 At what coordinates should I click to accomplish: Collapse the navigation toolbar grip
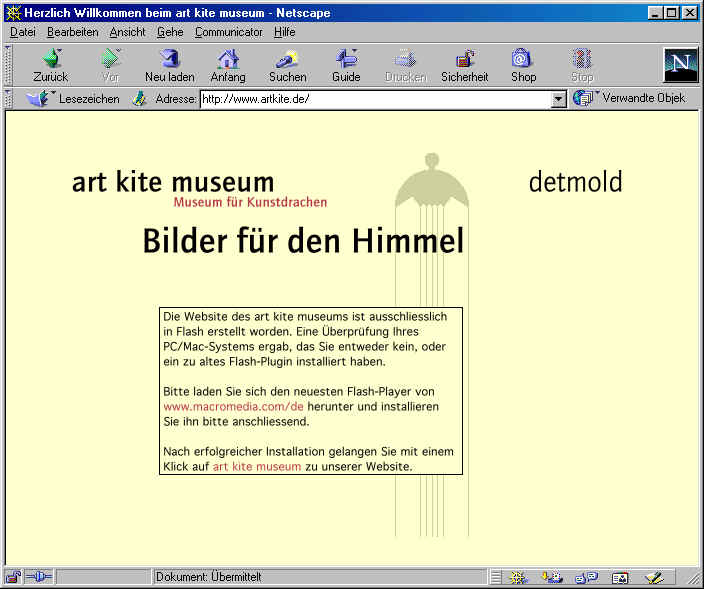point(8,66)
